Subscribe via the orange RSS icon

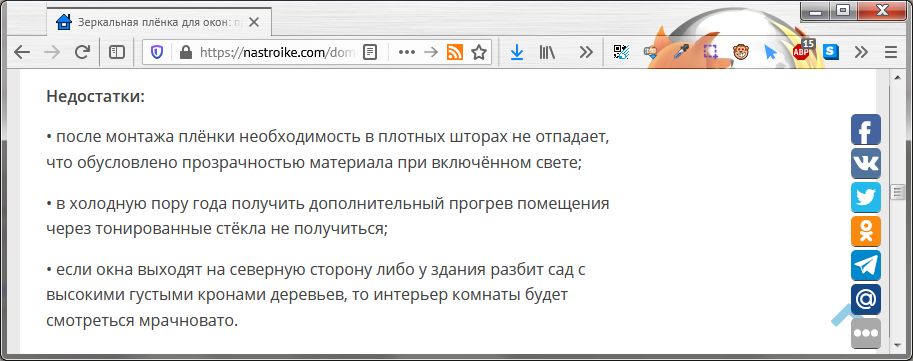(455, 52)
